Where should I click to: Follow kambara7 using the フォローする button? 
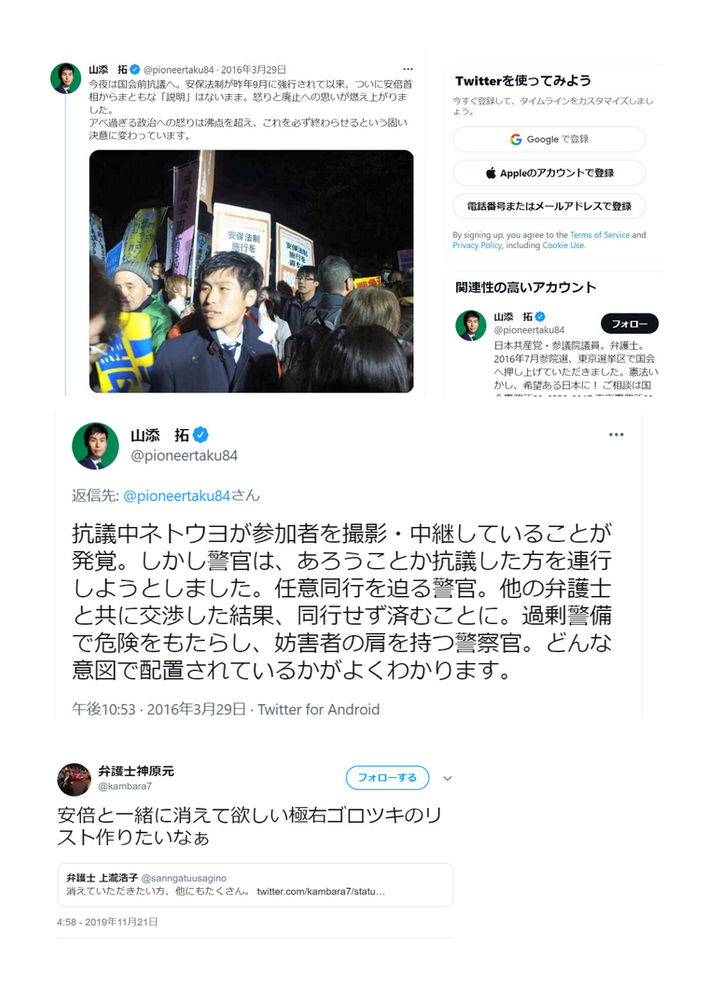coord(387,777)
